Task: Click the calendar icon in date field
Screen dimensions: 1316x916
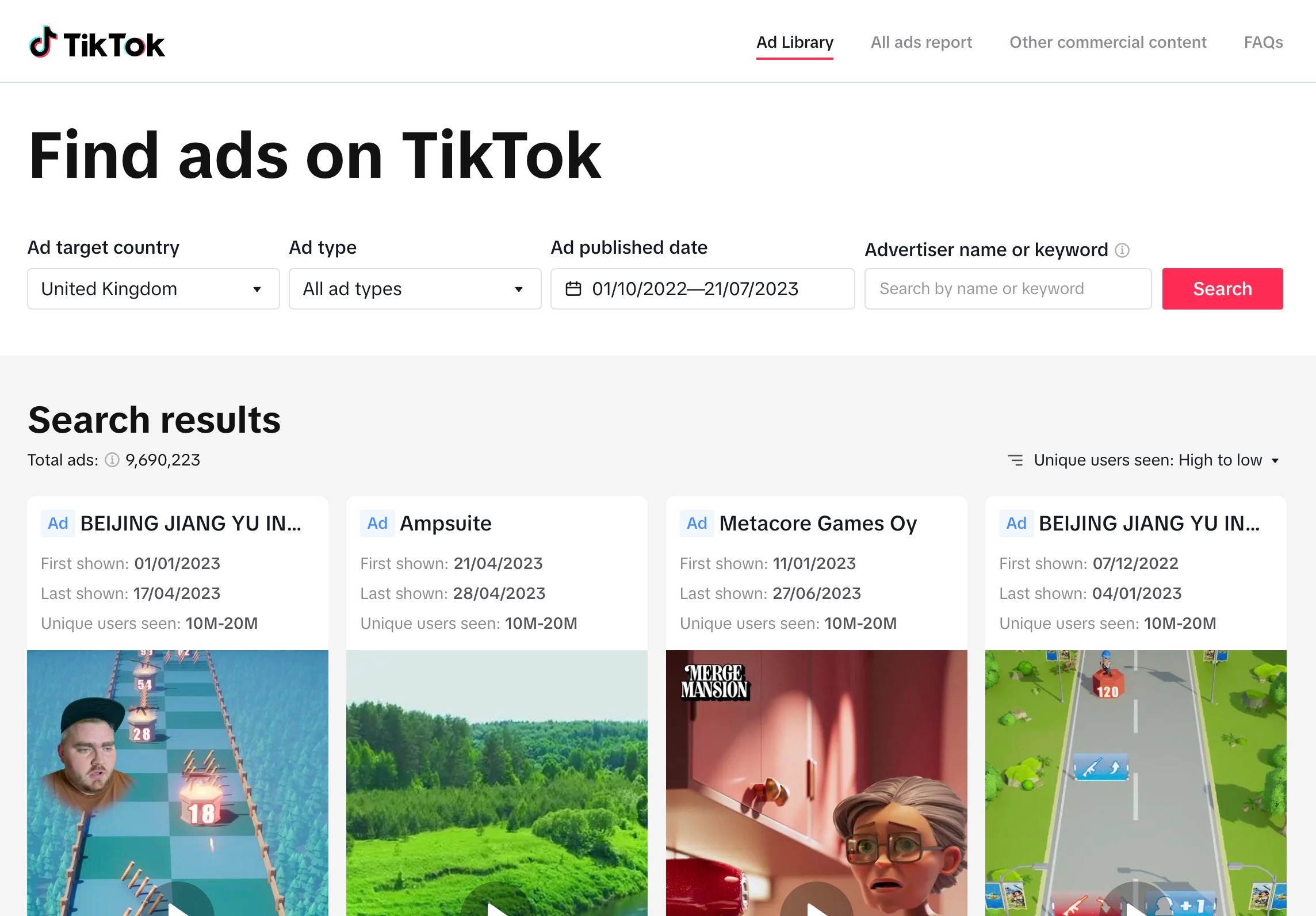Action: click(x=573, y=289)
